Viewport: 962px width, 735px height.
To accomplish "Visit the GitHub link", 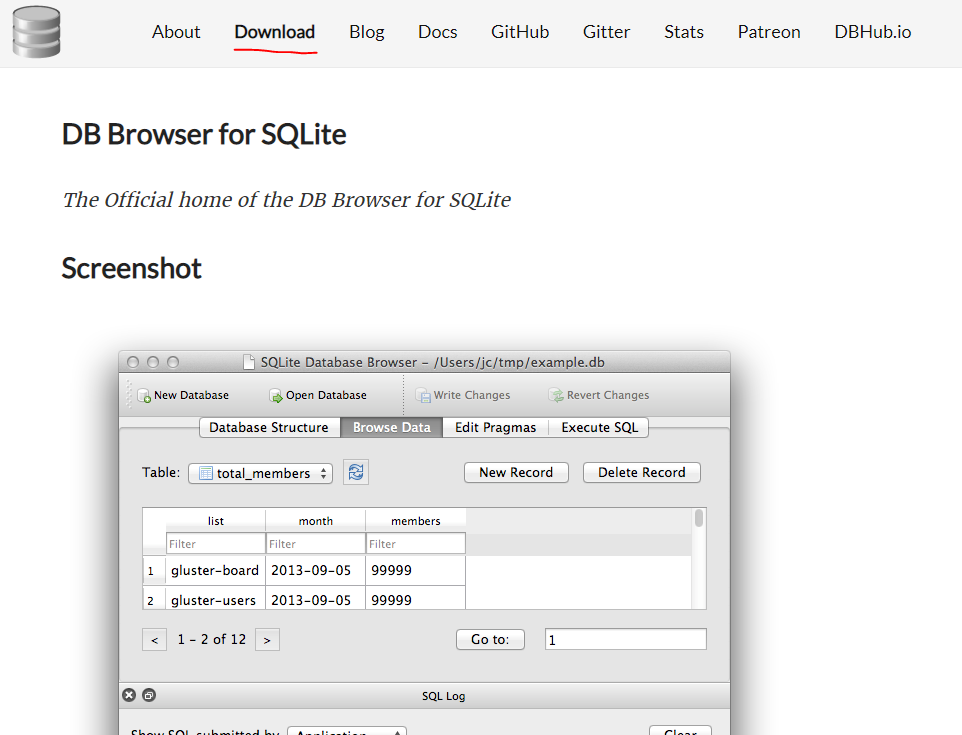I will 520,32.
